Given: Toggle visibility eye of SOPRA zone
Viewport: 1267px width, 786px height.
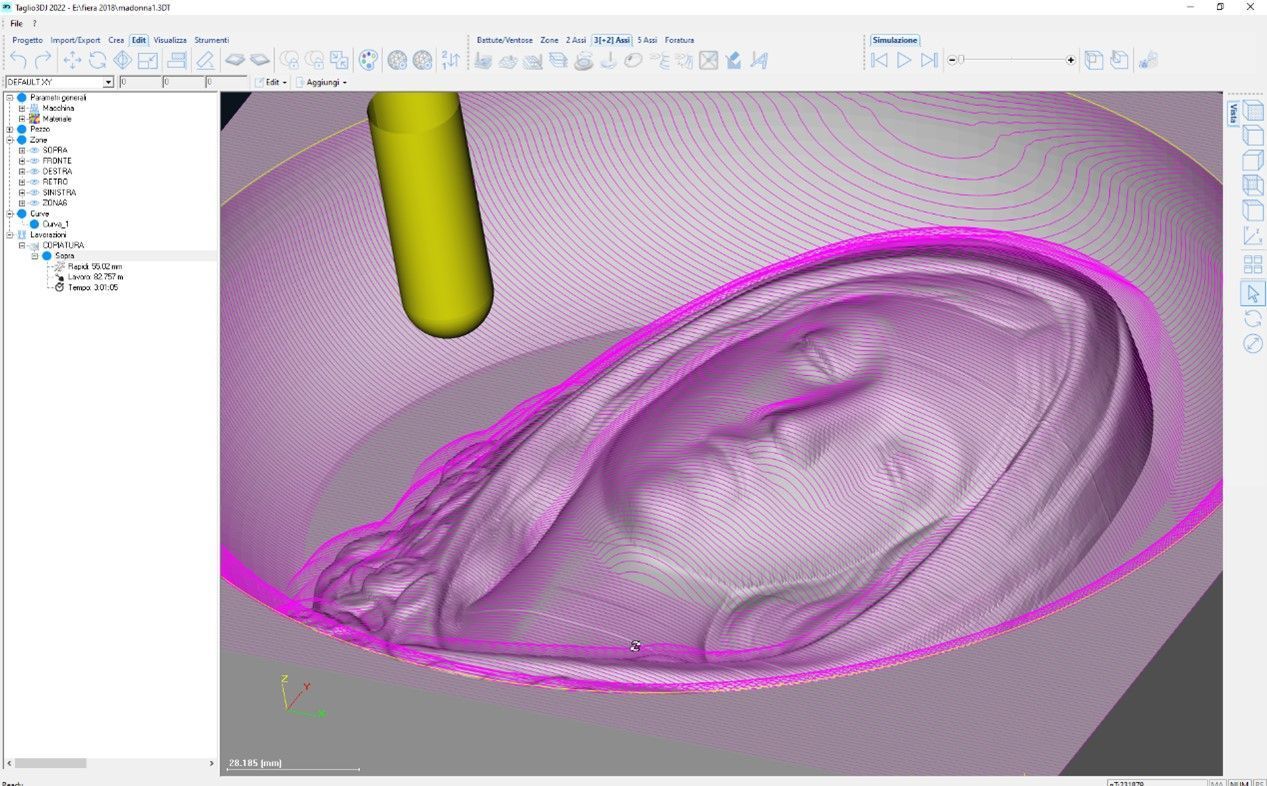Looking at the screenshot, I should pyautogui.click(x=34, y=151).
